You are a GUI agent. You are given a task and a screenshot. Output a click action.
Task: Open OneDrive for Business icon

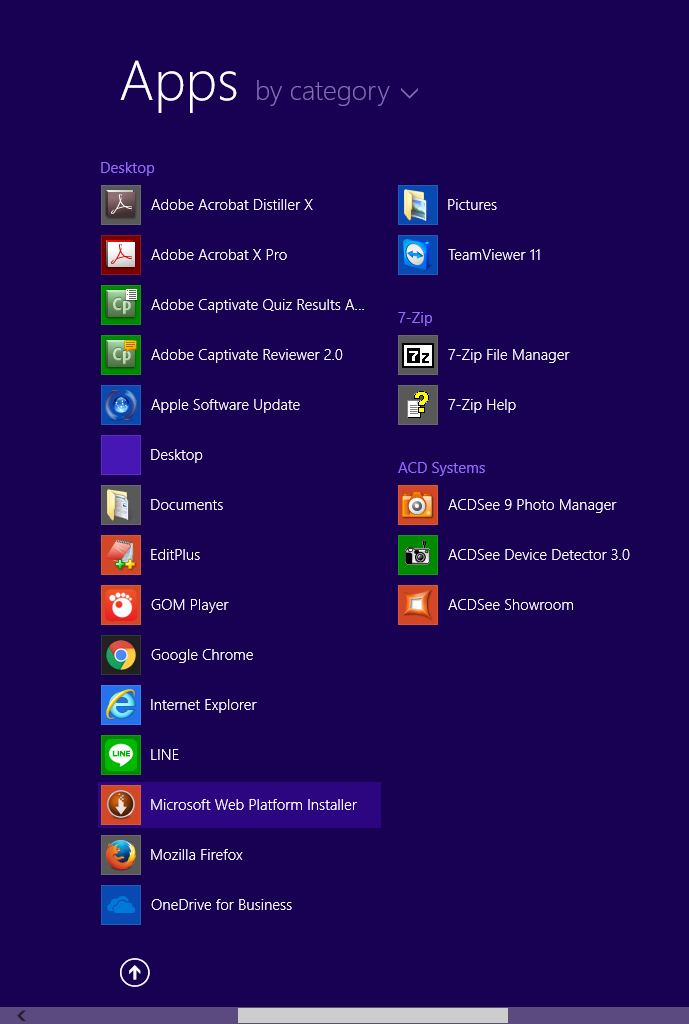click(x=121, y=904)
